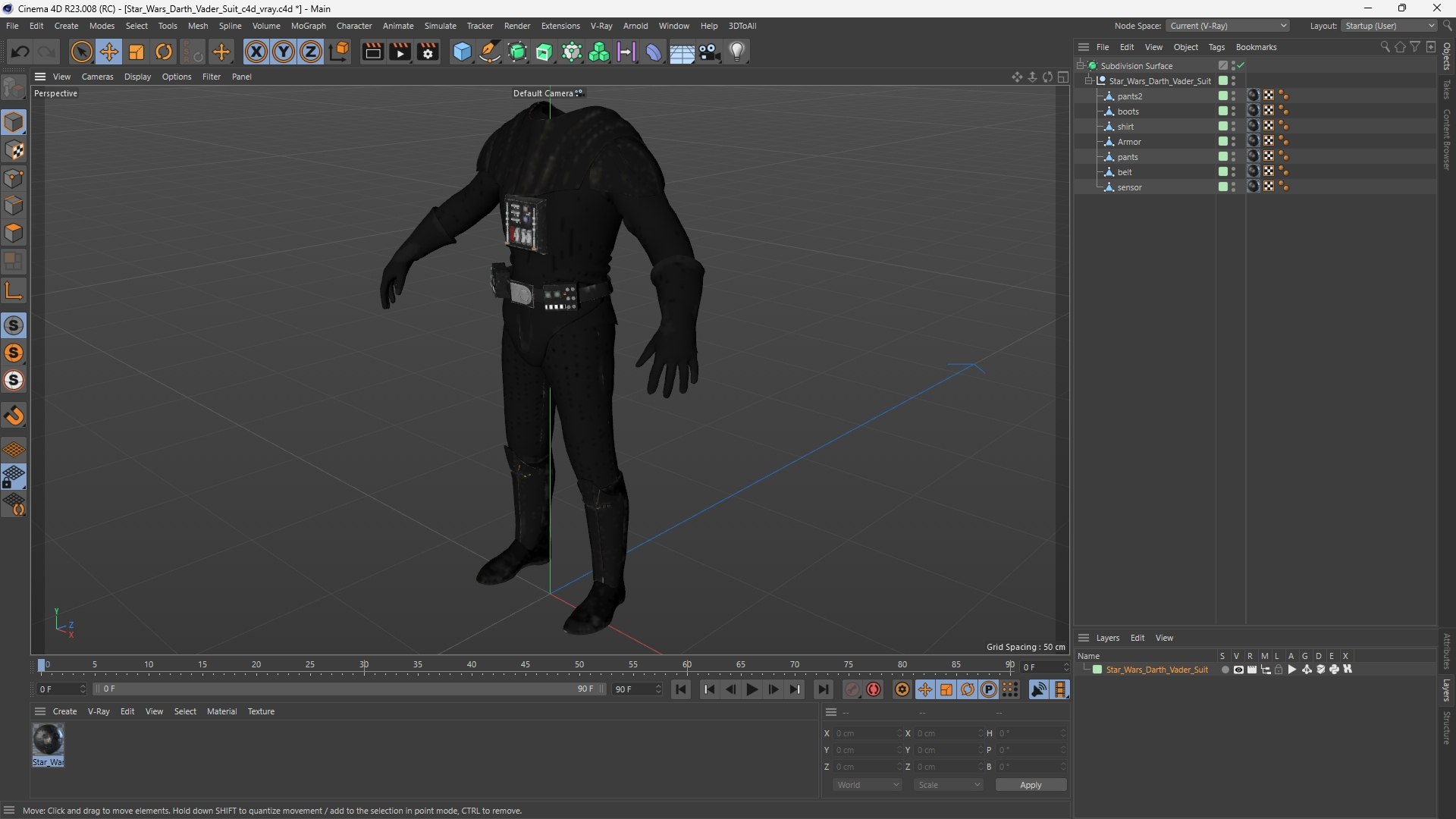Open the Render Settings gear clapperboard icon

point(428,52)
